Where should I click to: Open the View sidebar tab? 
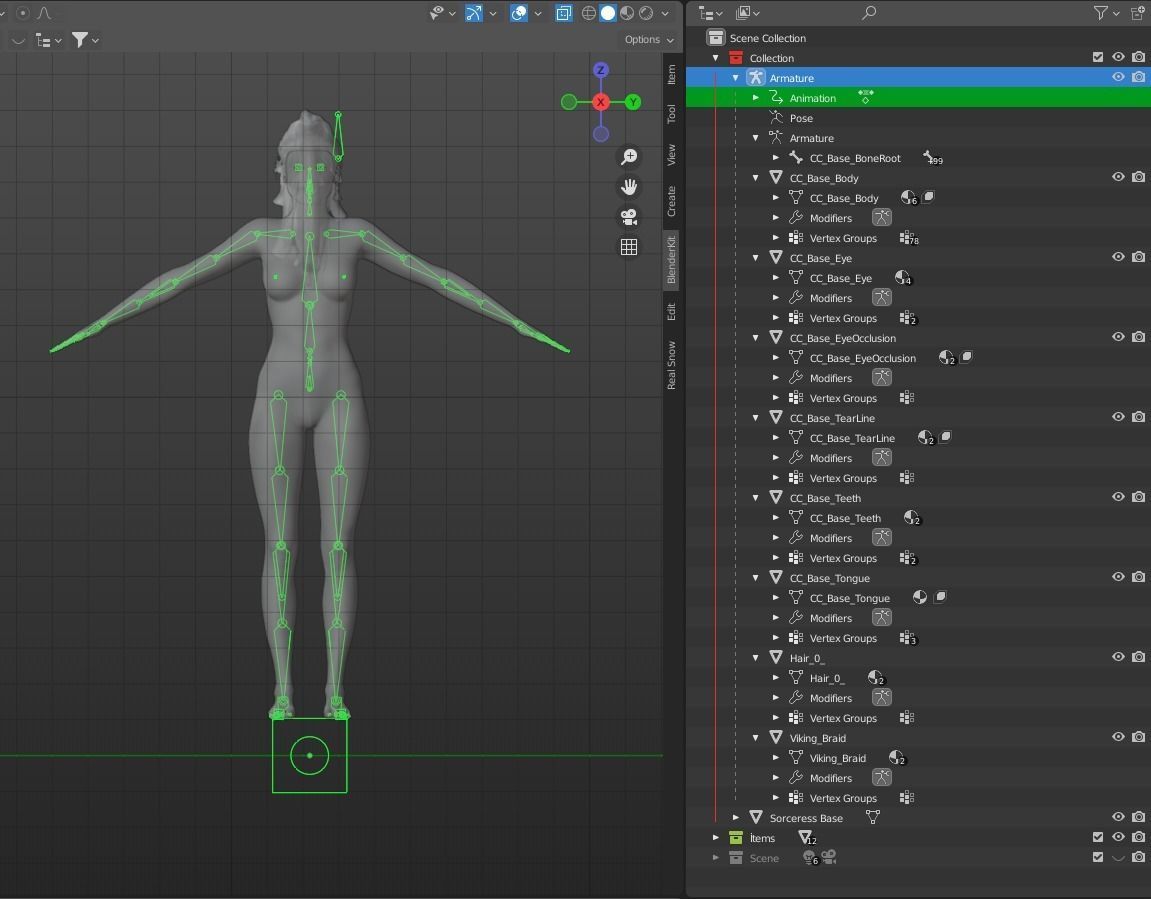pos(671,154)
